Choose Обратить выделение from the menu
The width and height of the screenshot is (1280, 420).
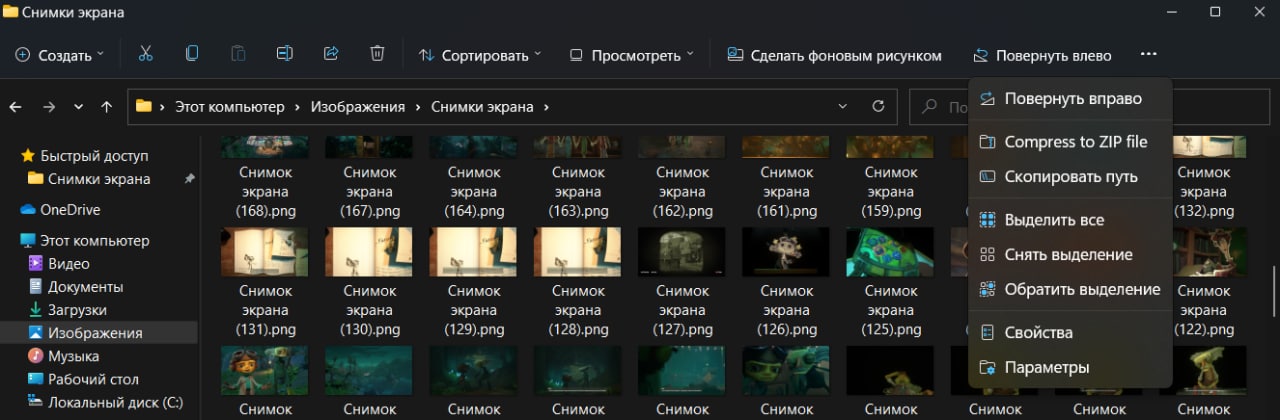1070,290
